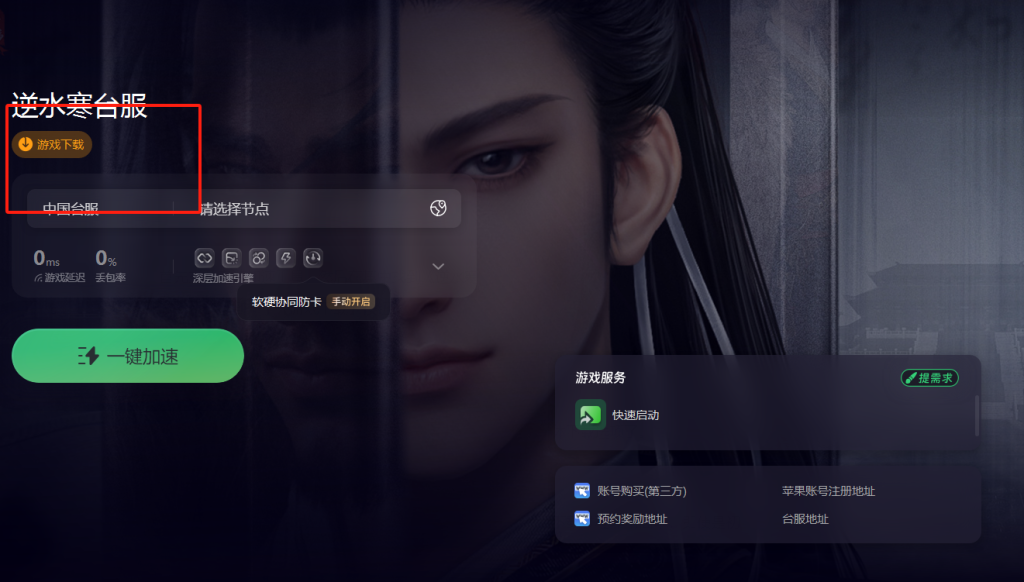Open the 台服地址 link

(x=805, y=519)
